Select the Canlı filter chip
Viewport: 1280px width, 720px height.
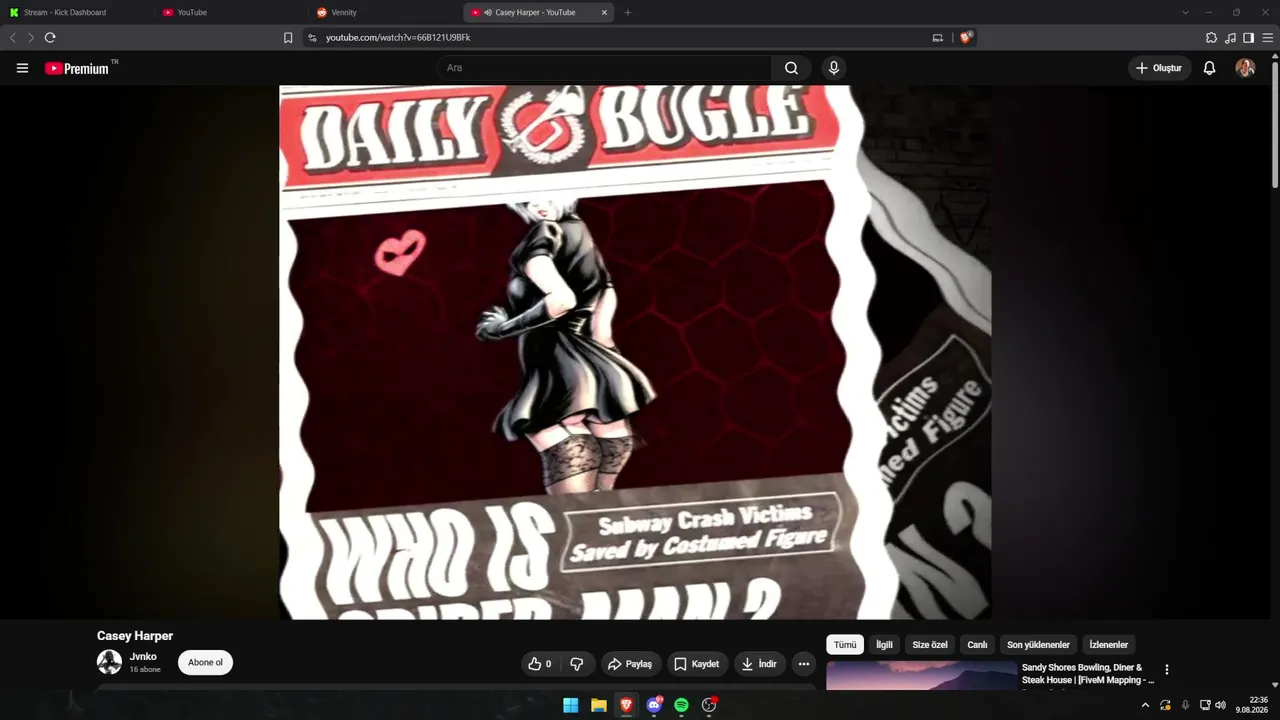977,645
